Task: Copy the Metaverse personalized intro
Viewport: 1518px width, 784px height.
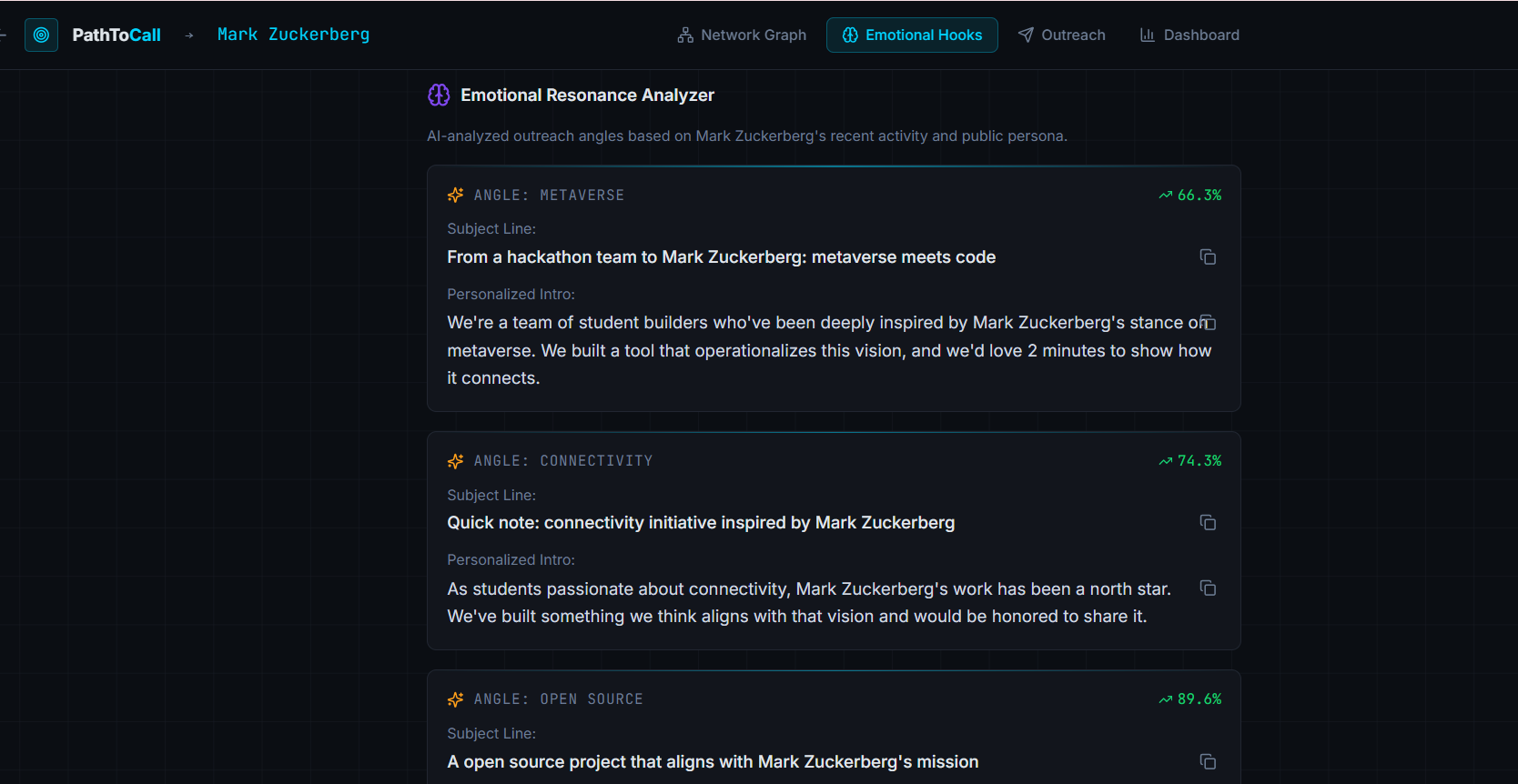Action: click(1209, 323)
